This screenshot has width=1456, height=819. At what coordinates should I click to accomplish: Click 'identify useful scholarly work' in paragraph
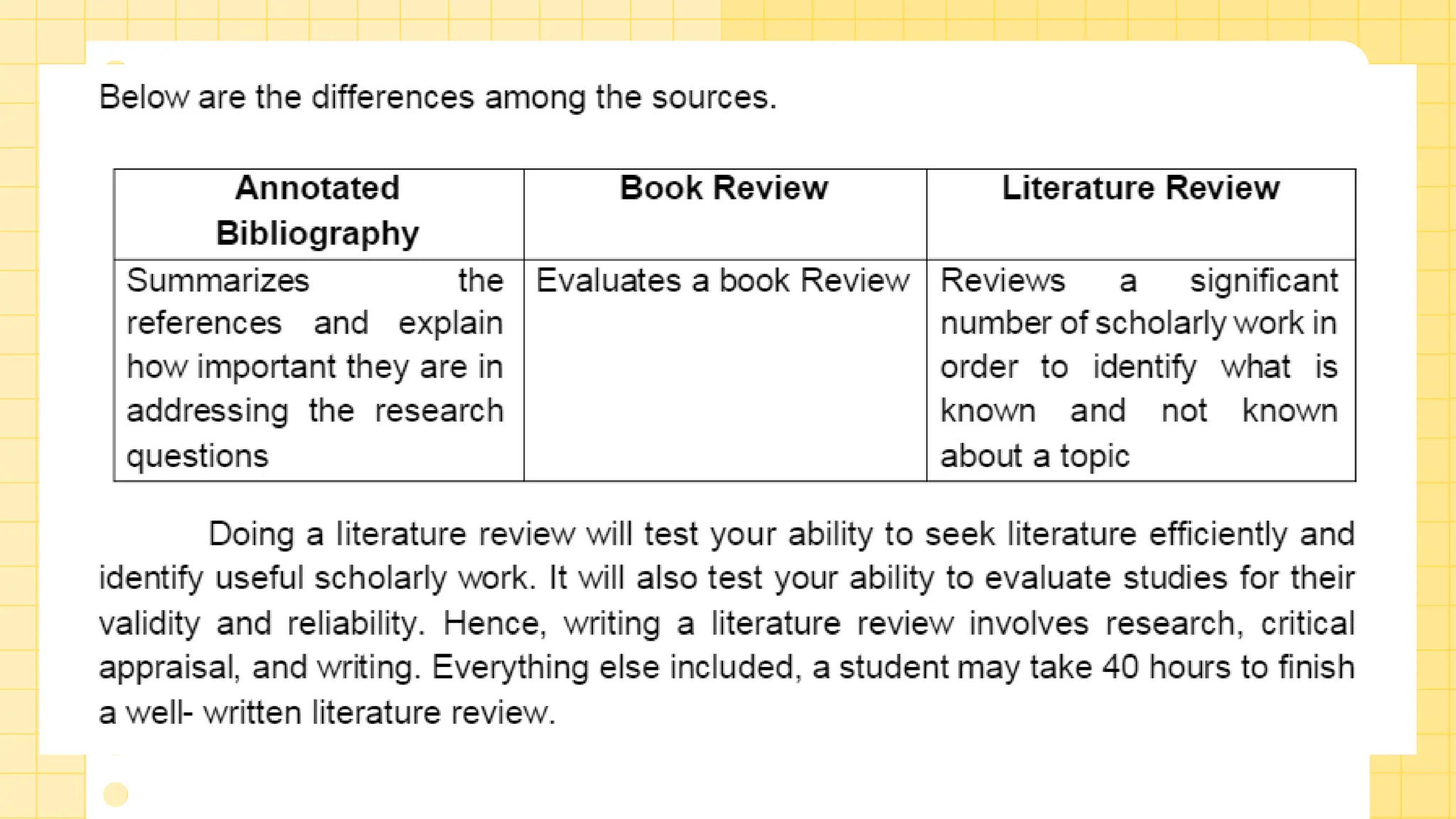(x=314, y=579)
